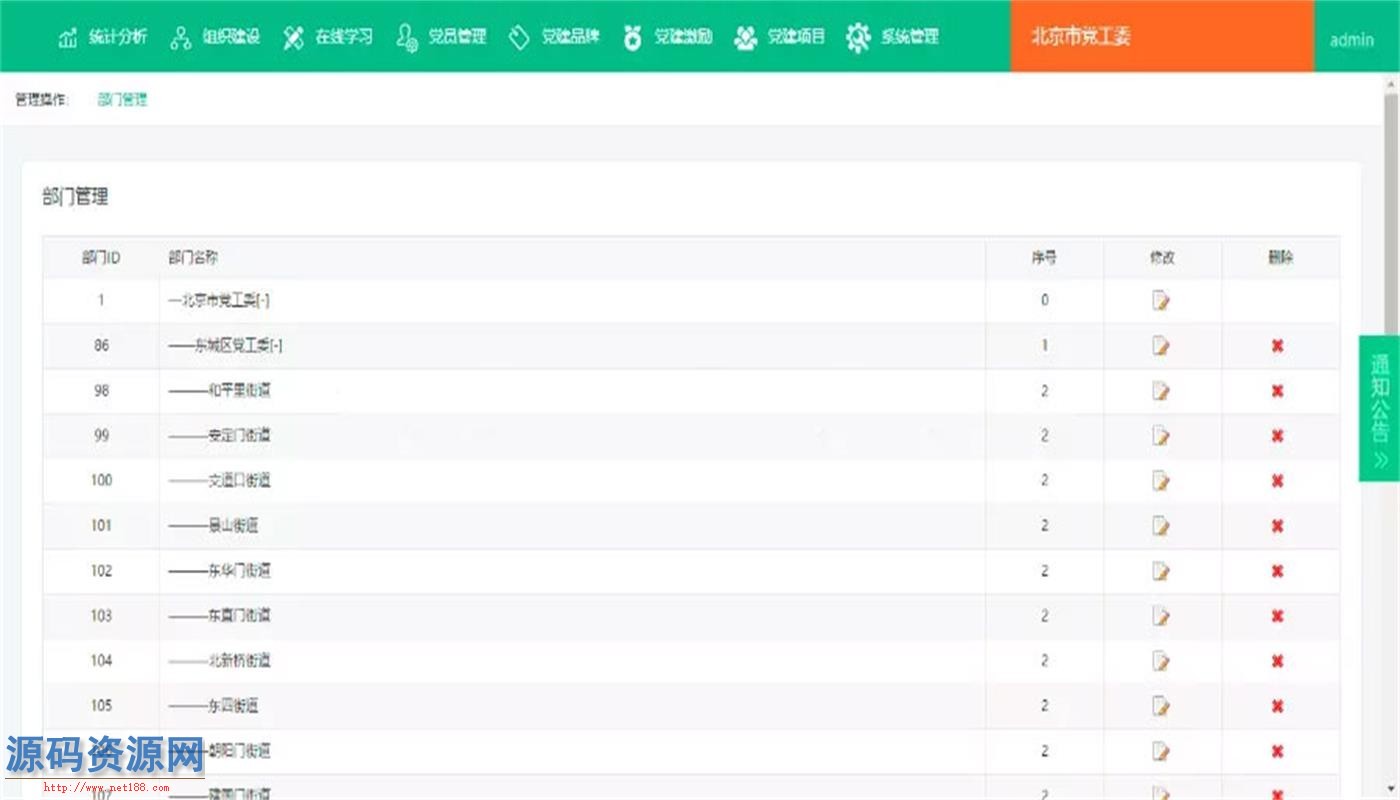Image resolution: width=1400 pixels, height=800 pixels.
Task: Open the 党建激励 menu
Action: 667,37
